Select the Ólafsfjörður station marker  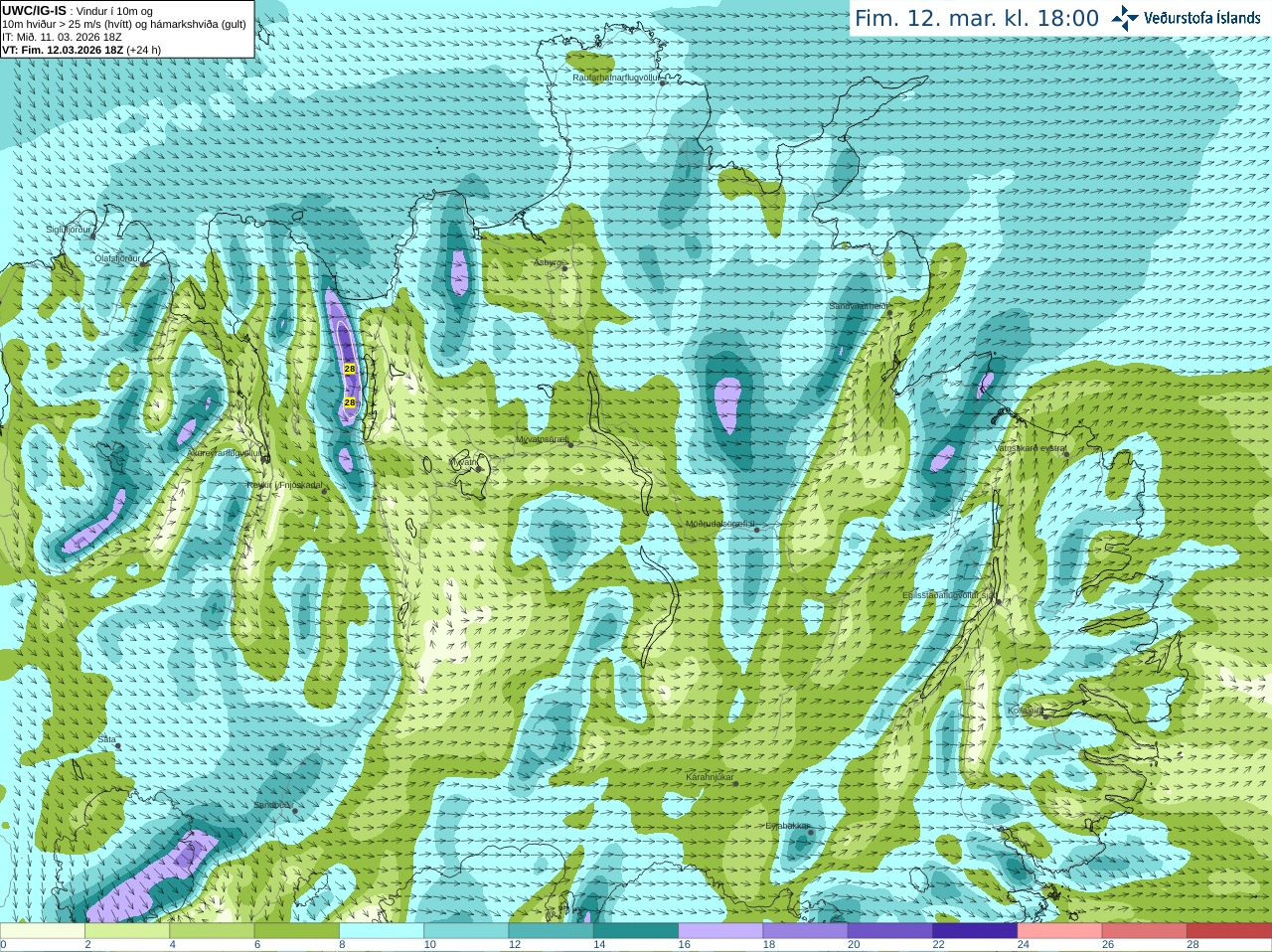click(x=142, y=263)
